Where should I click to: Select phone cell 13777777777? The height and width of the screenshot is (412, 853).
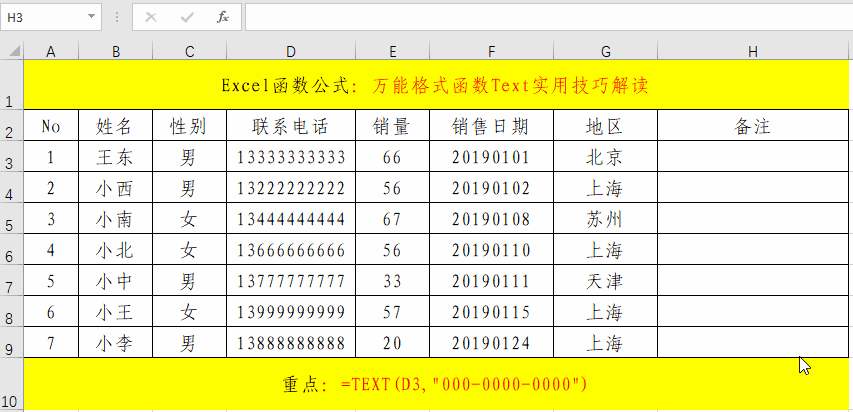(x=291, y=280)
